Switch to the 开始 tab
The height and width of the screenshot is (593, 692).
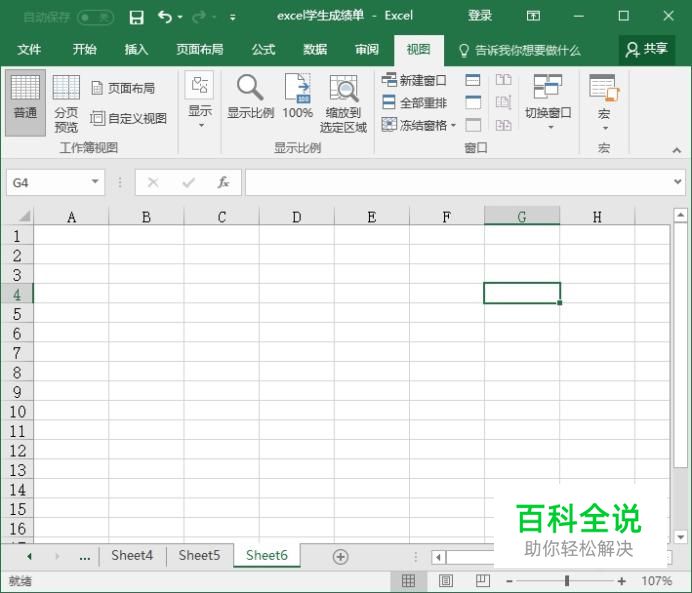click(84, 49)
